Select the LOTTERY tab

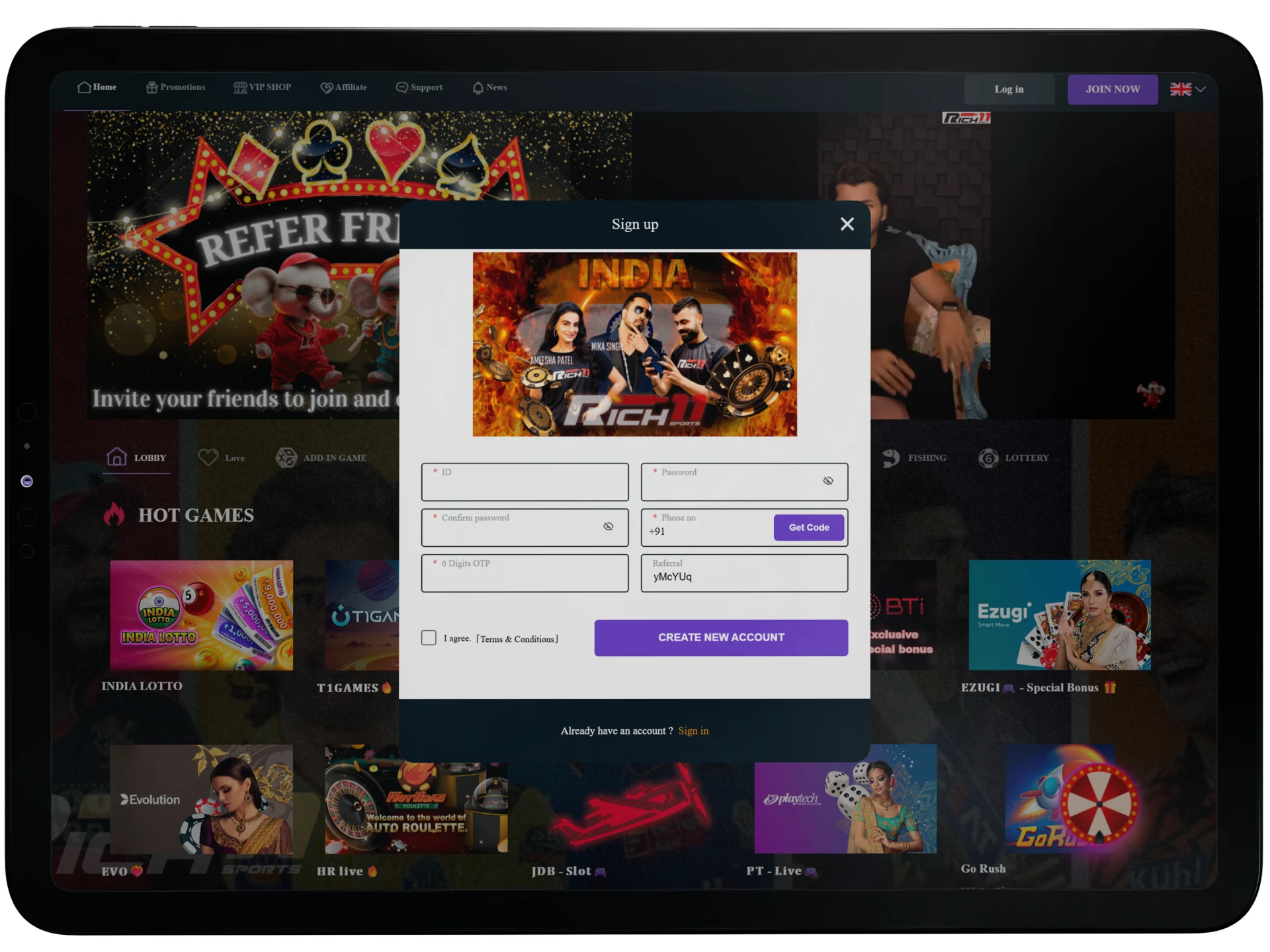pyautogui.click(x=1014, y=457)
